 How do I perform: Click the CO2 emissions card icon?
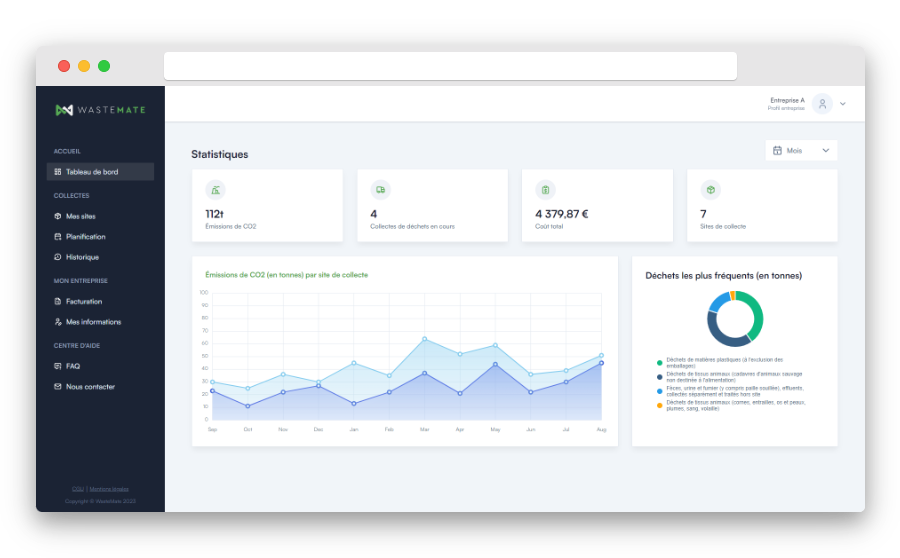pos(215,189)
